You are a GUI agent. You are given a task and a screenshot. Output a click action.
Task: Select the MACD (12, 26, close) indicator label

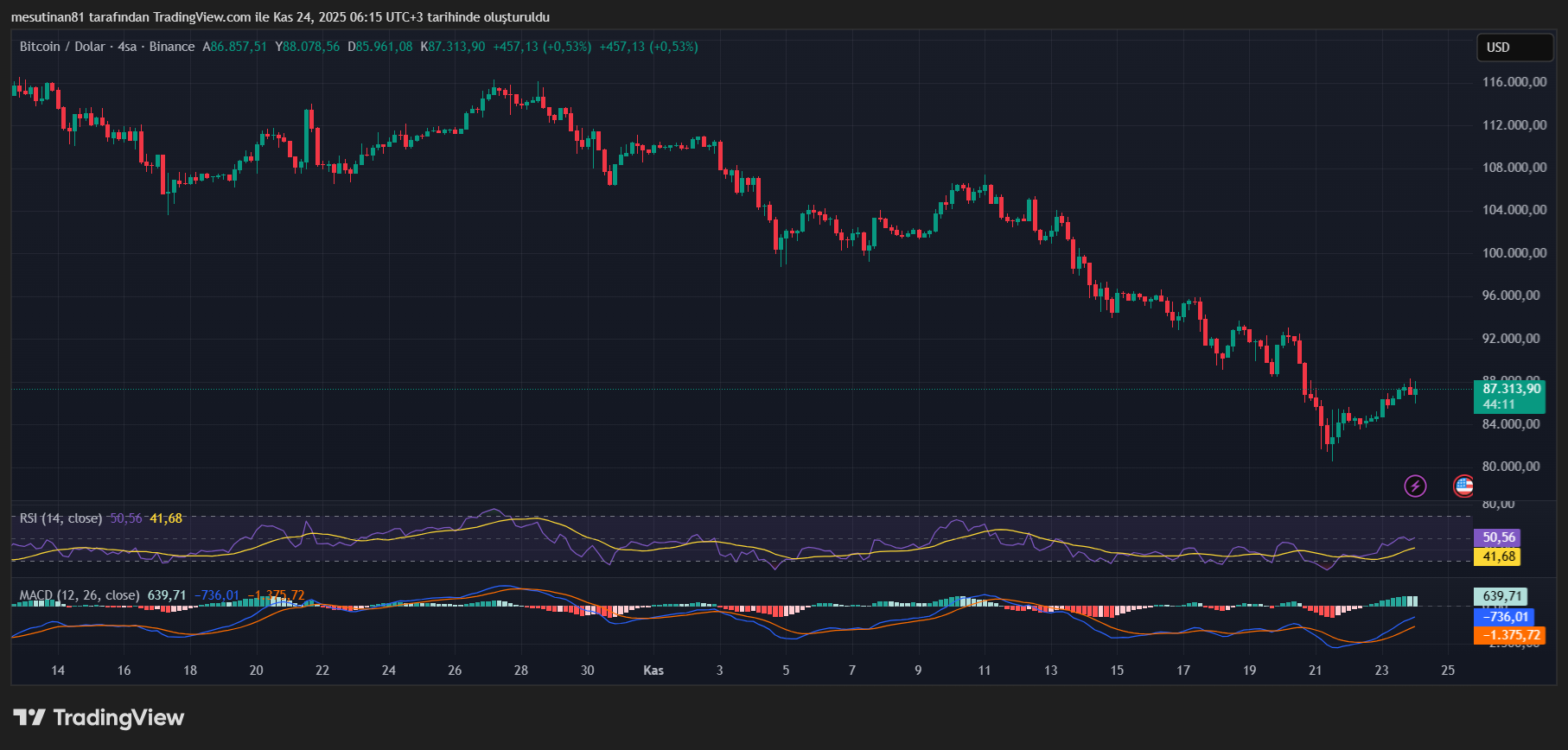pos(79,595)
